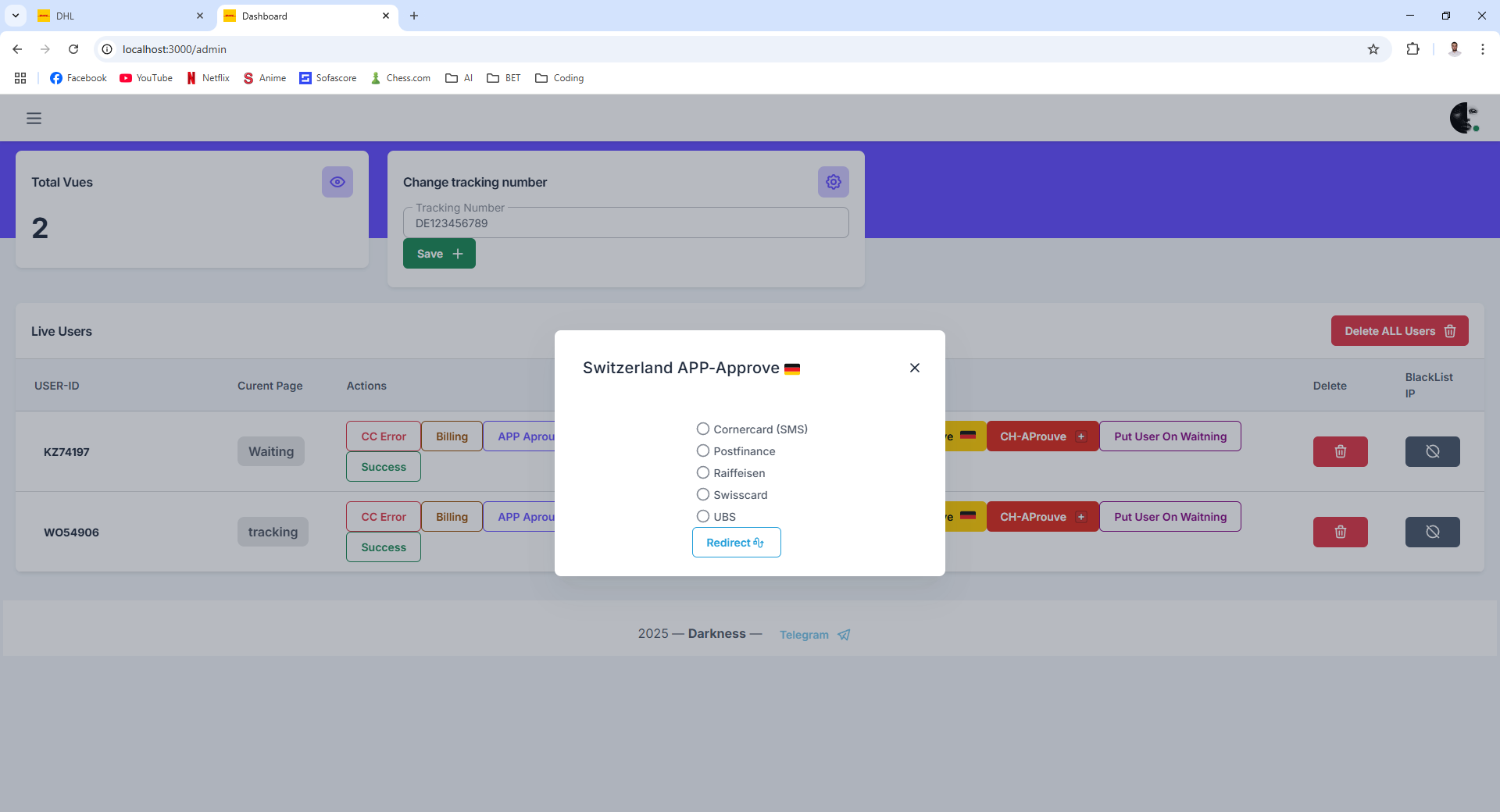The width and height of the screenshot is (1500, 812).
Task: Close the DHL browser tab
Action: [x=200, y=16]
